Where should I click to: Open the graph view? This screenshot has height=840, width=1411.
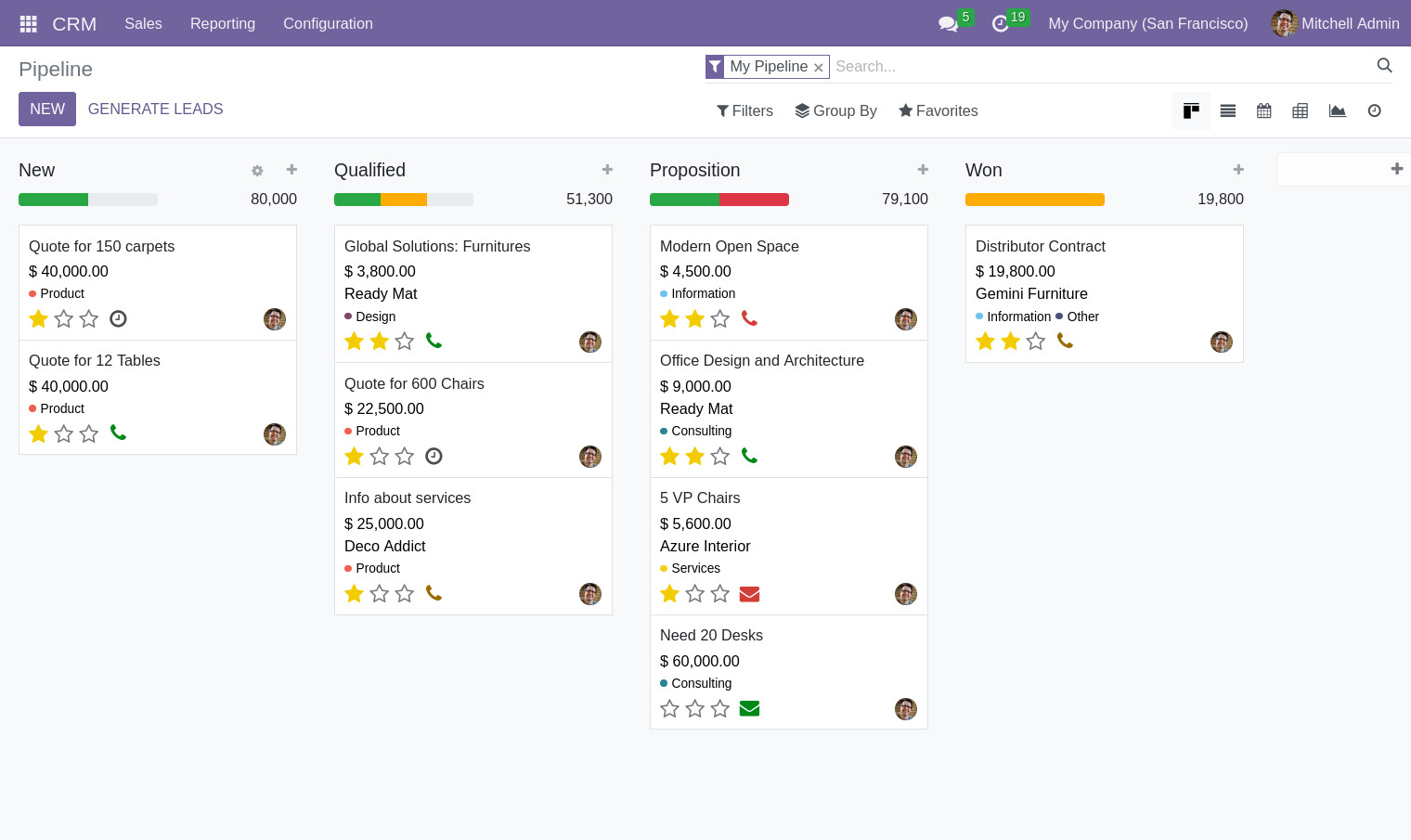(x=1337, y=110)
